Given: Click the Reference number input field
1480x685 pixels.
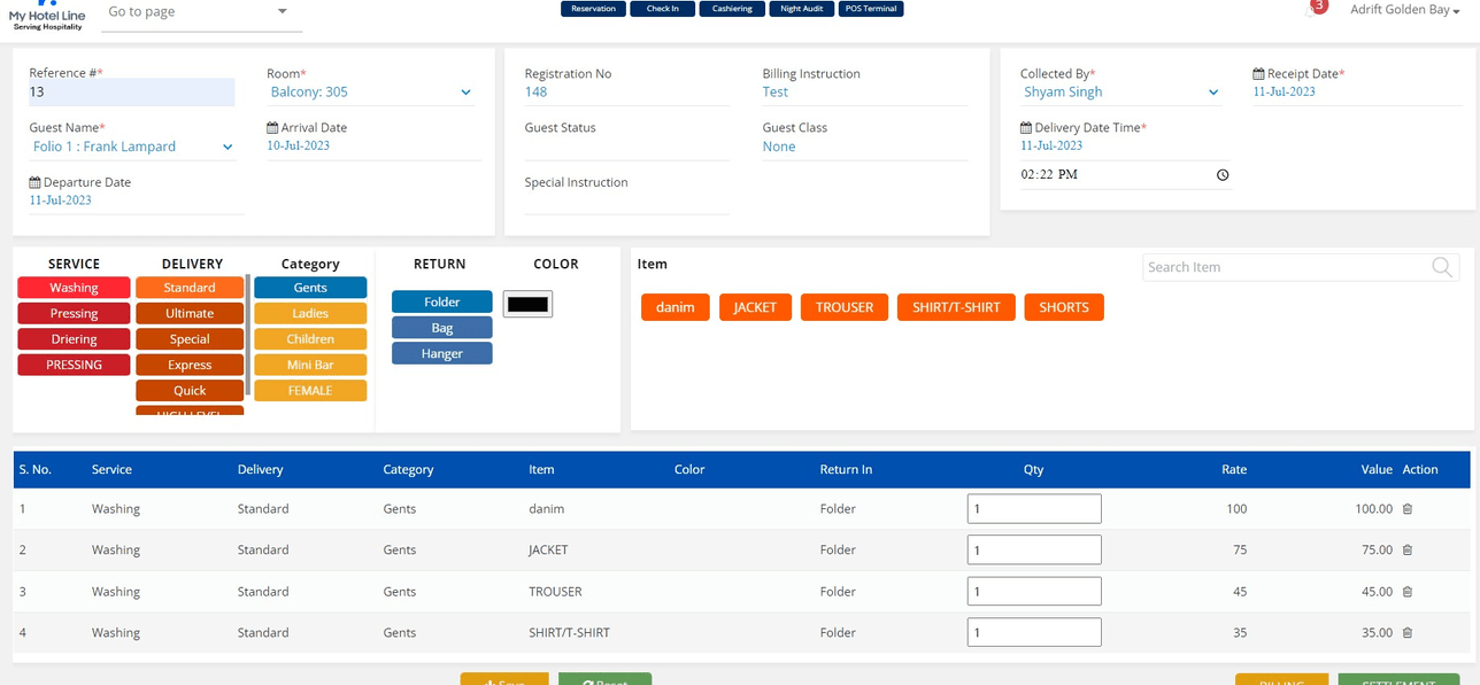Looking at the screenshot, I should [131, 92].
